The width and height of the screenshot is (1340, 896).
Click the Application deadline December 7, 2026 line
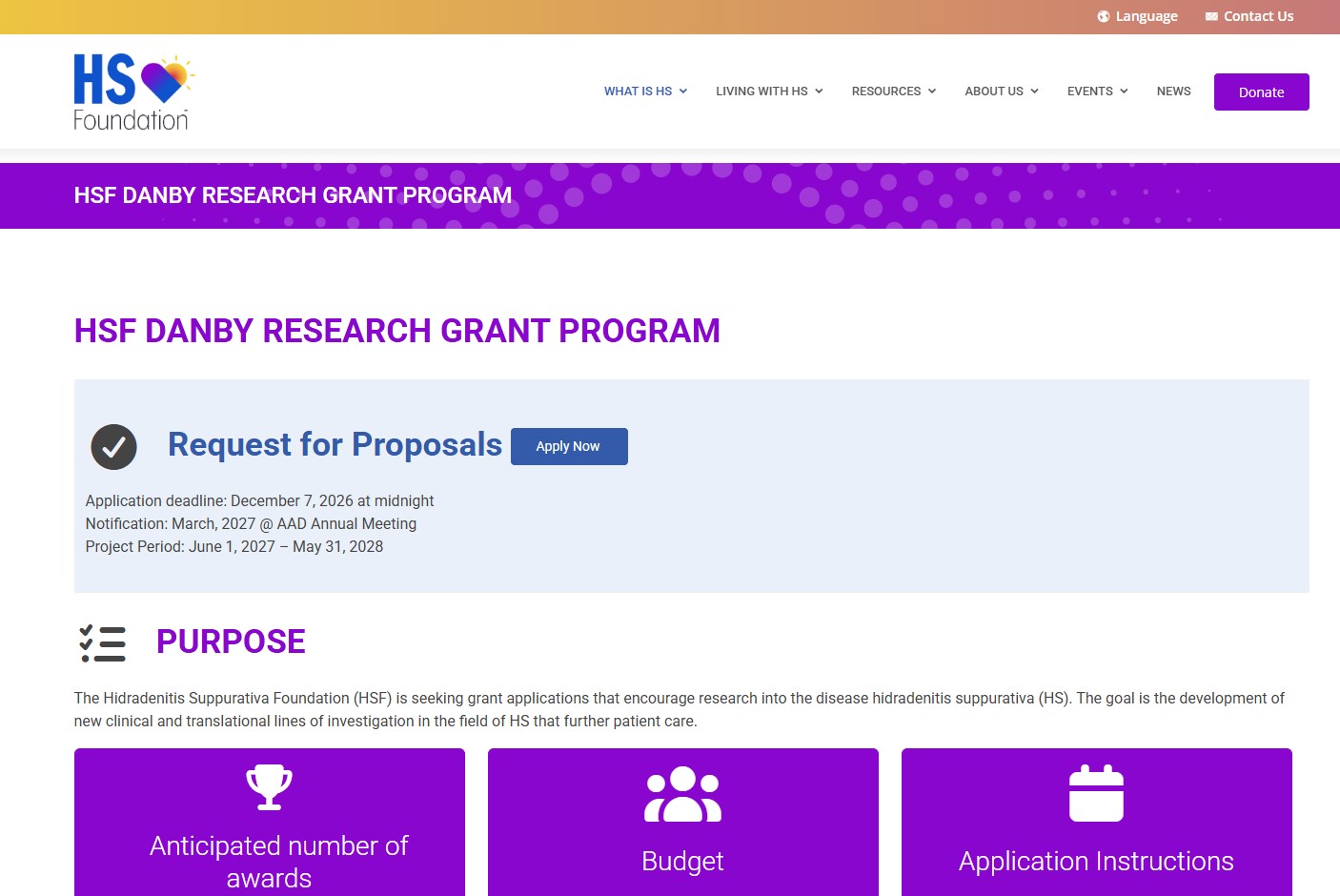(x=259, y=500)
